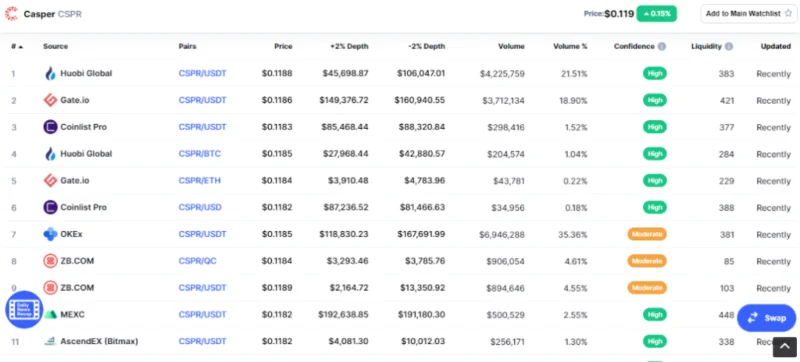Click the Coinlist Pro logo in row 3
The width and height of the screenshot is (800, 362).
tap(50, 127)
